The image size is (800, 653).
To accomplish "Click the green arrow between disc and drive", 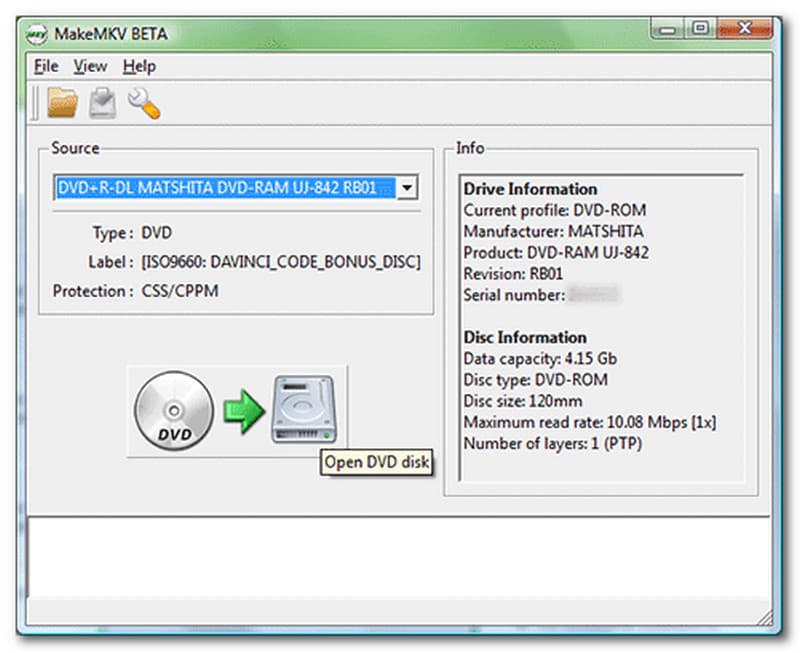I will [241, 411].
